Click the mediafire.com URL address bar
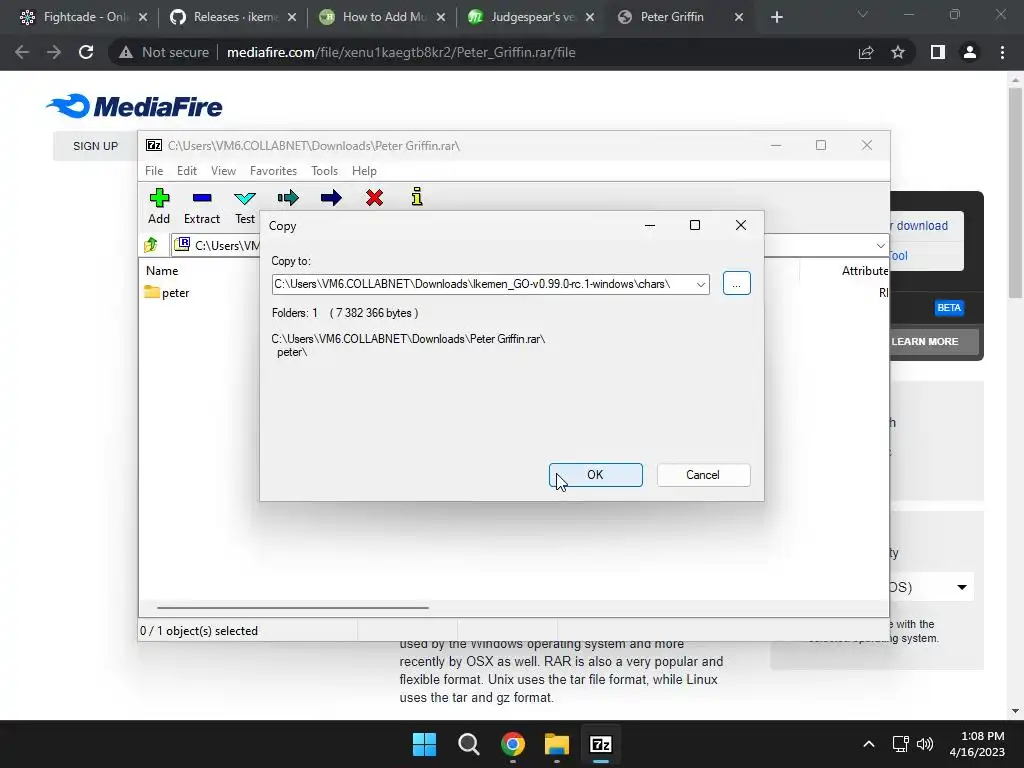This screenshot has height=768, width=1024. [x=401, y=52]
